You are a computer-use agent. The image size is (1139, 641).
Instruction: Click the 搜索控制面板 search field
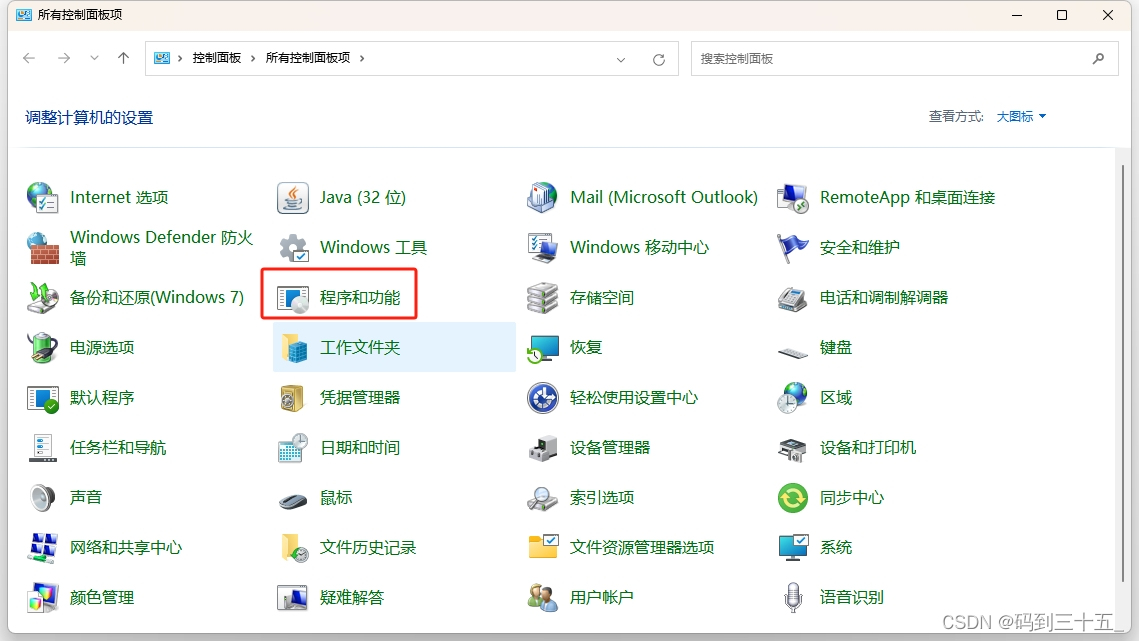click(904, 58)
